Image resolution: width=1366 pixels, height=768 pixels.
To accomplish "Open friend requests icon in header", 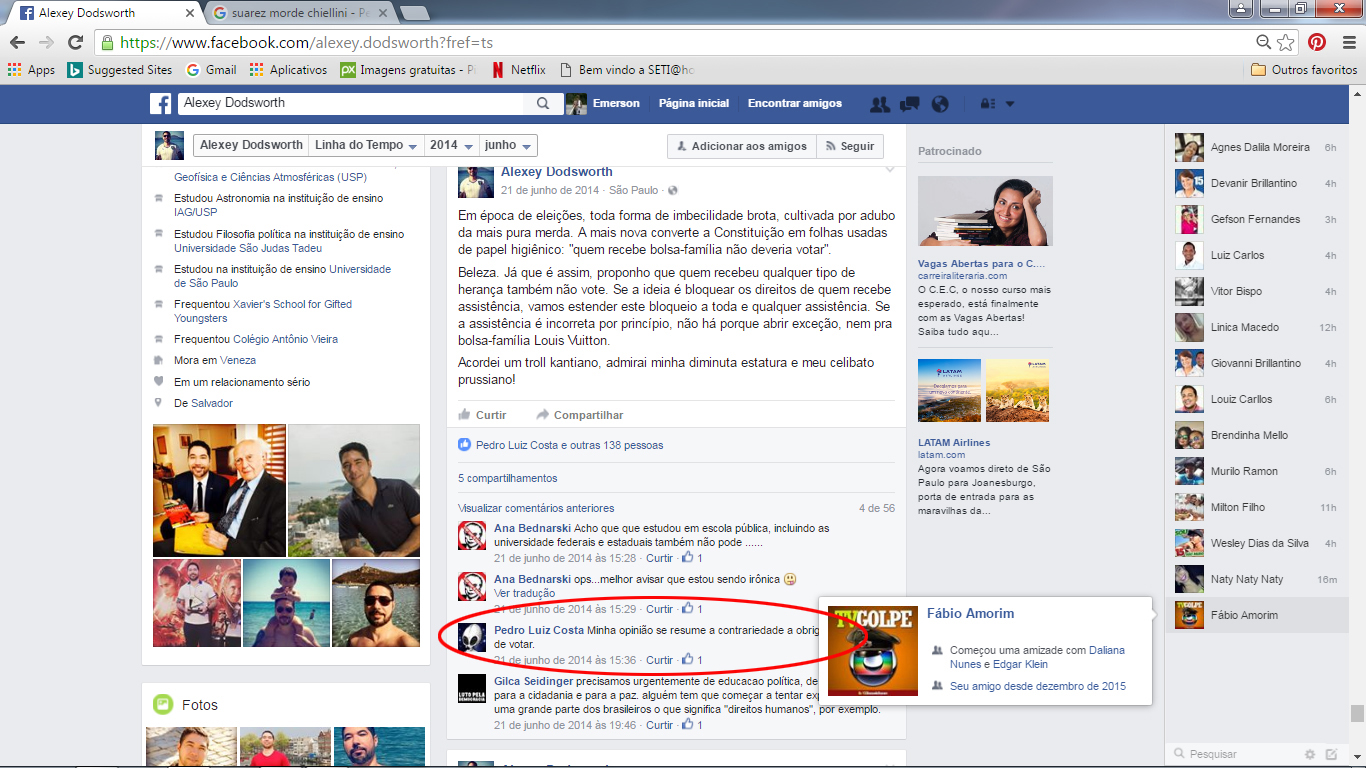I will click(880, 104).
